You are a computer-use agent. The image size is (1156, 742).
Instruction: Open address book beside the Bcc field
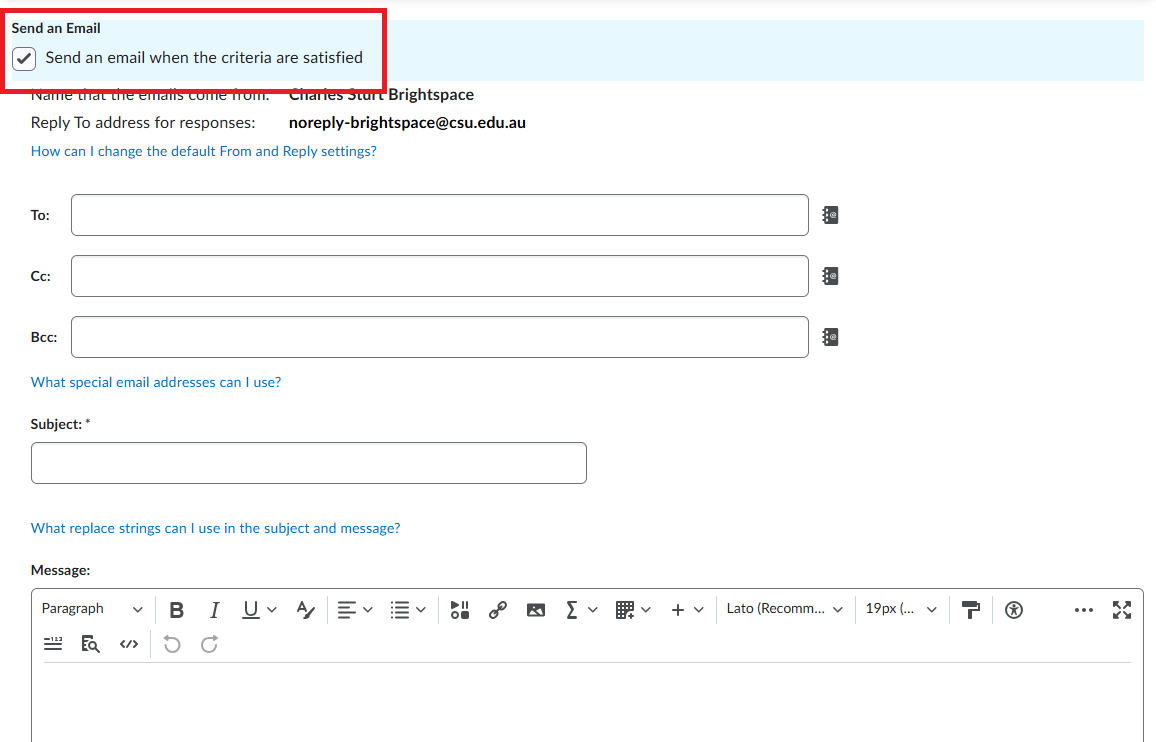pos(830,337)
